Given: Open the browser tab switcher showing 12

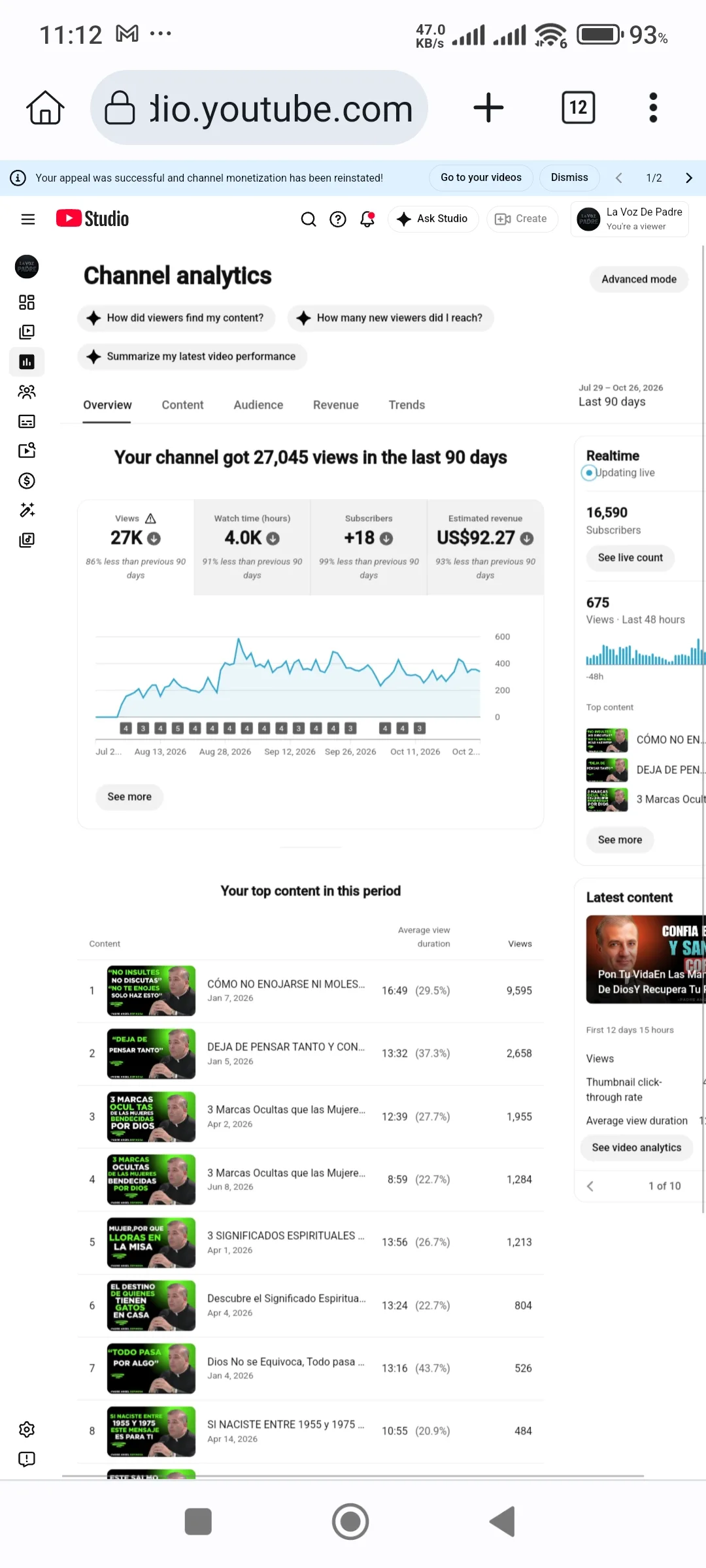Looking at the screenshot, I should click(x=579, y=108).
